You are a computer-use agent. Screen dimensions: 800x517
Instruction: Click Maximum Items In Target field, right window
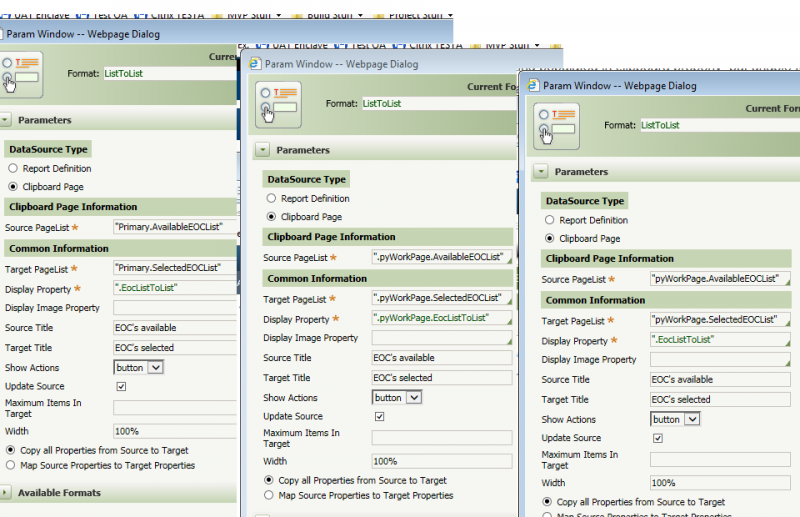(x=720, y=459)
